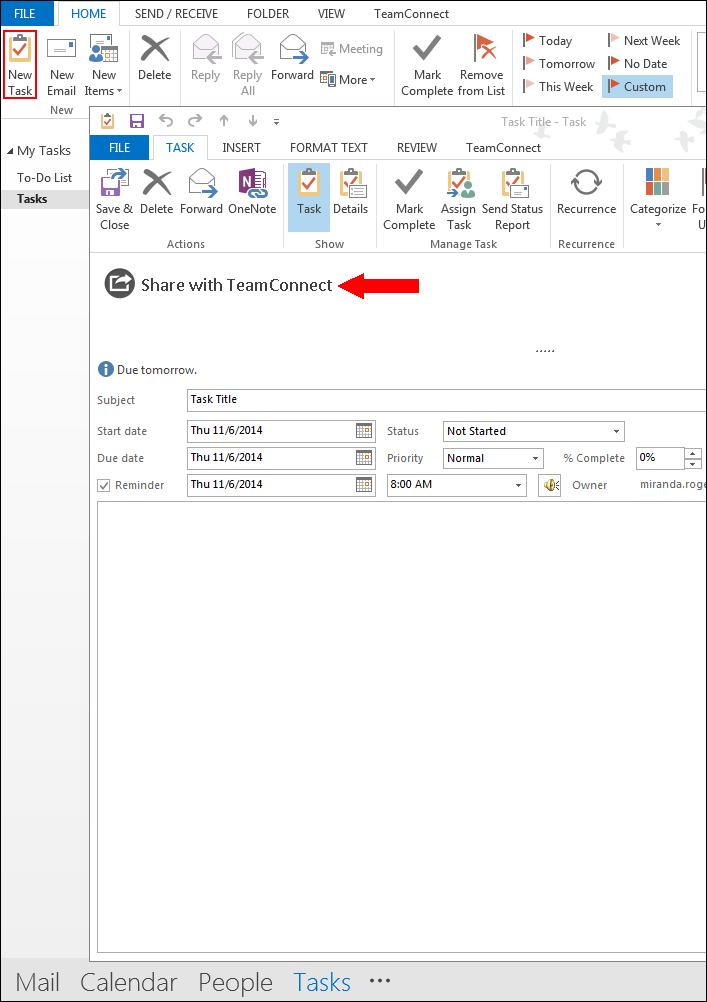Screen dimensions: 707x1002
Task: Decrease % Complete with down stepper
Action: [x=693, y=464]
